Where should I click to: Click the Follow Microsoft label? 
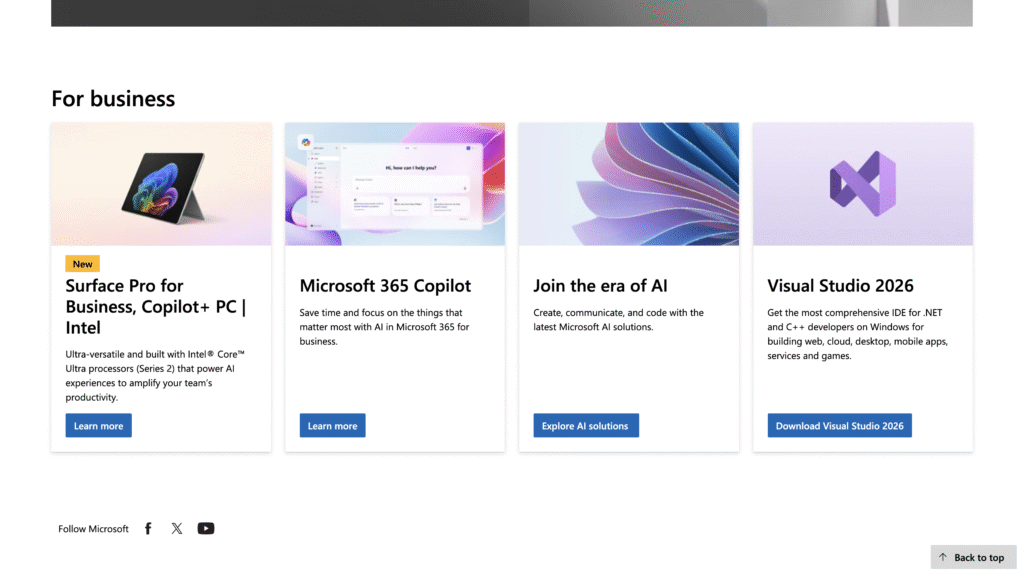[93, 529]
